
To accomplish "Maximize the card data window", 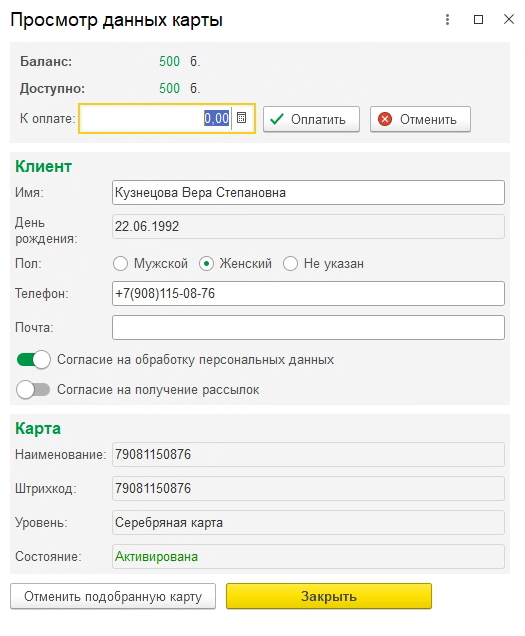I will tap(478, 19).
